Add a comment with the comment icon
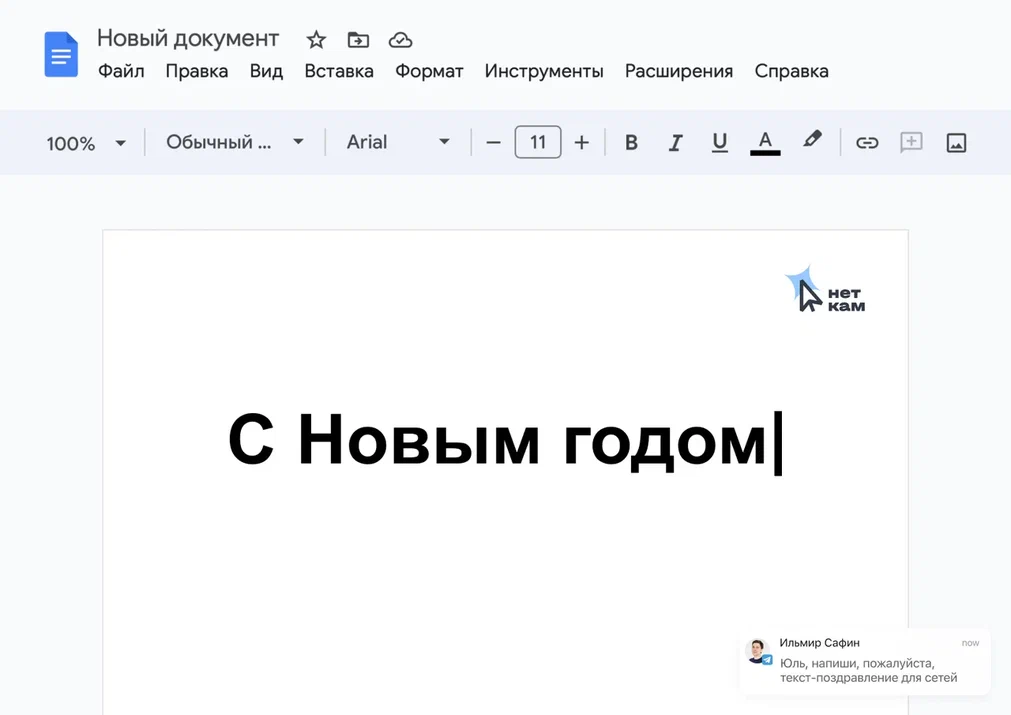 coord(911,143)
